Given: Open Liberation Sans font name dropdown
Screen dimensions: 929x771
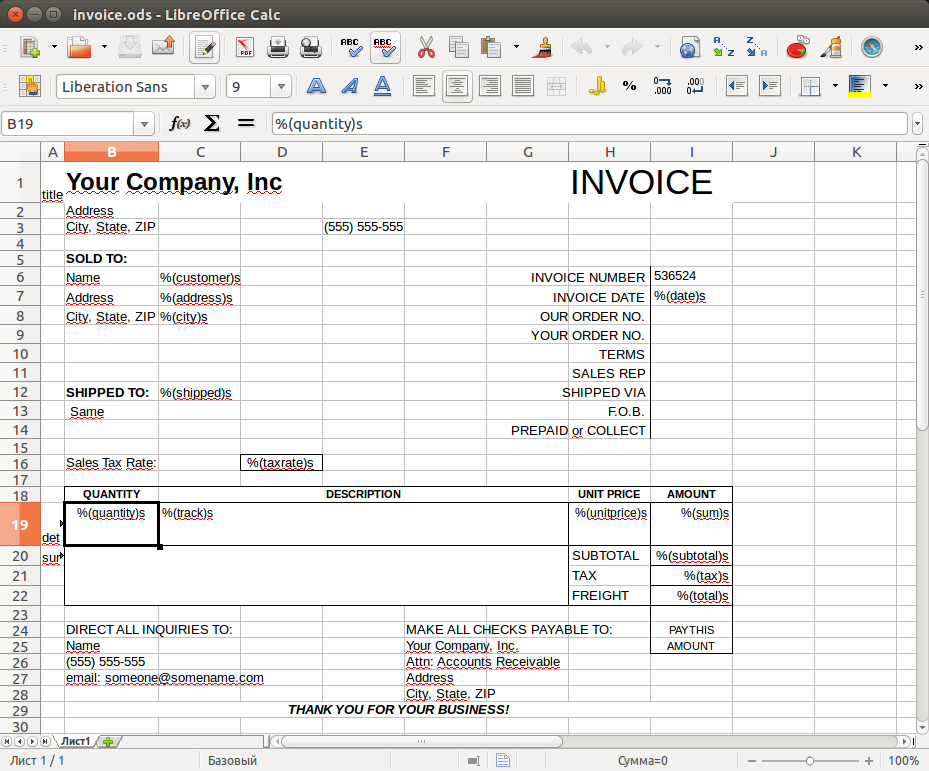Looking at the screenshot, I should pos(205,87).
